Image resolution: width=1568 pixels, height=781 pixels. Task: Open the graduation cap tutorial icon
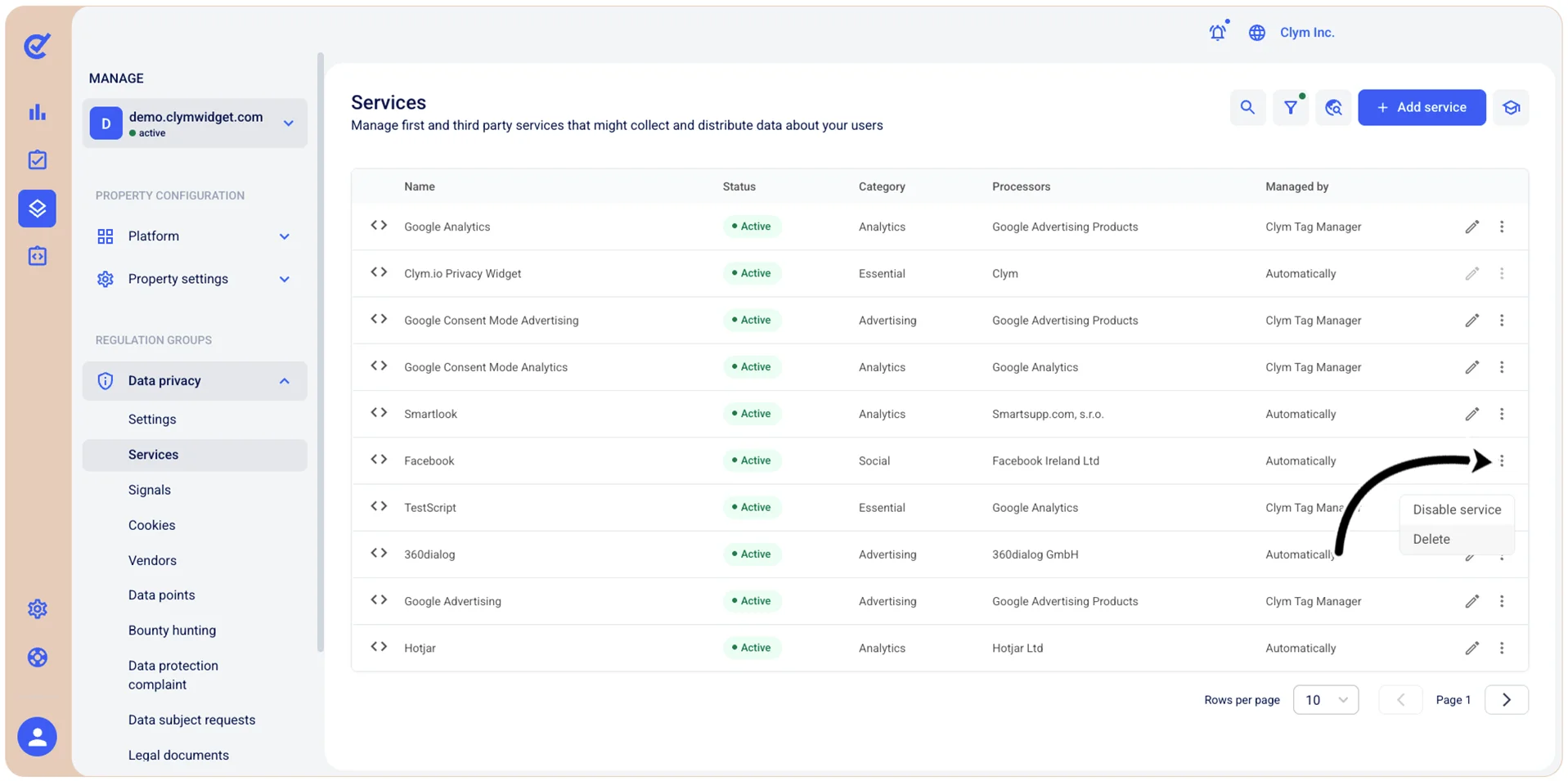pyautogui.click(x=1511, y=107)
